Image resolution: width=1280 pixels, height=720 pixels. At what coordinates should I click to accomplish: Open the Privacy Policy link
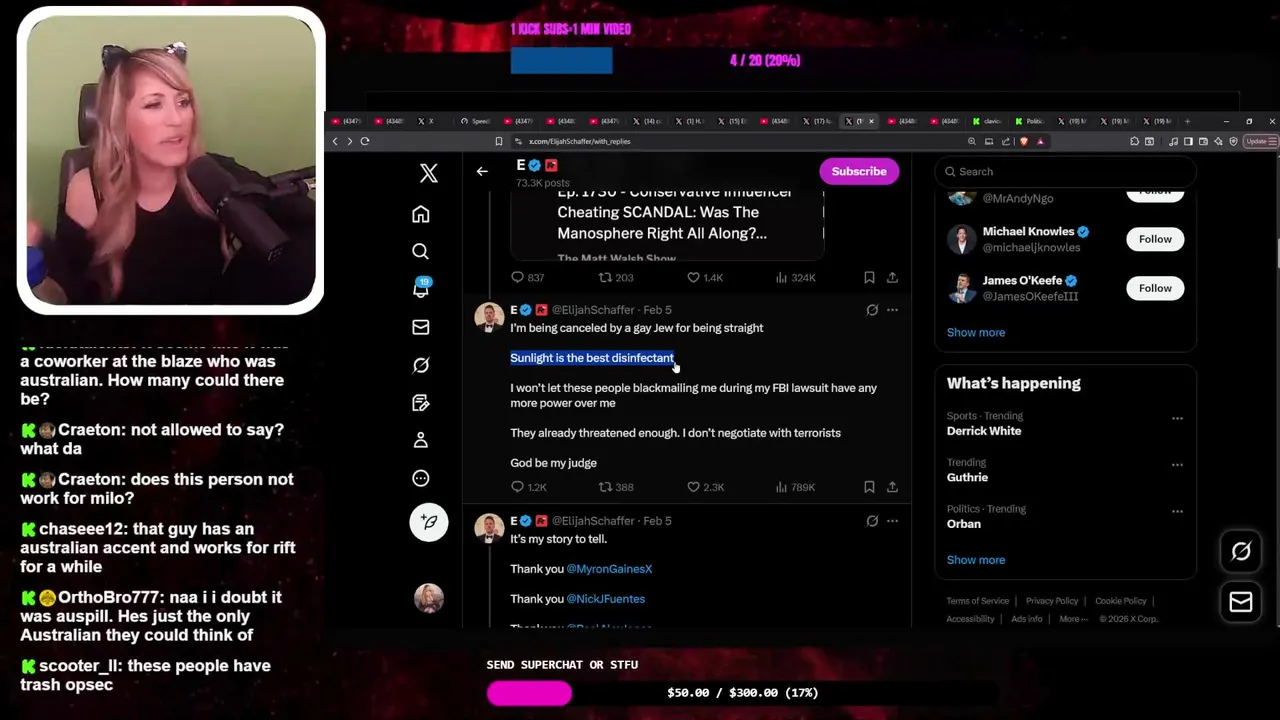click(x=1052, y=601)
